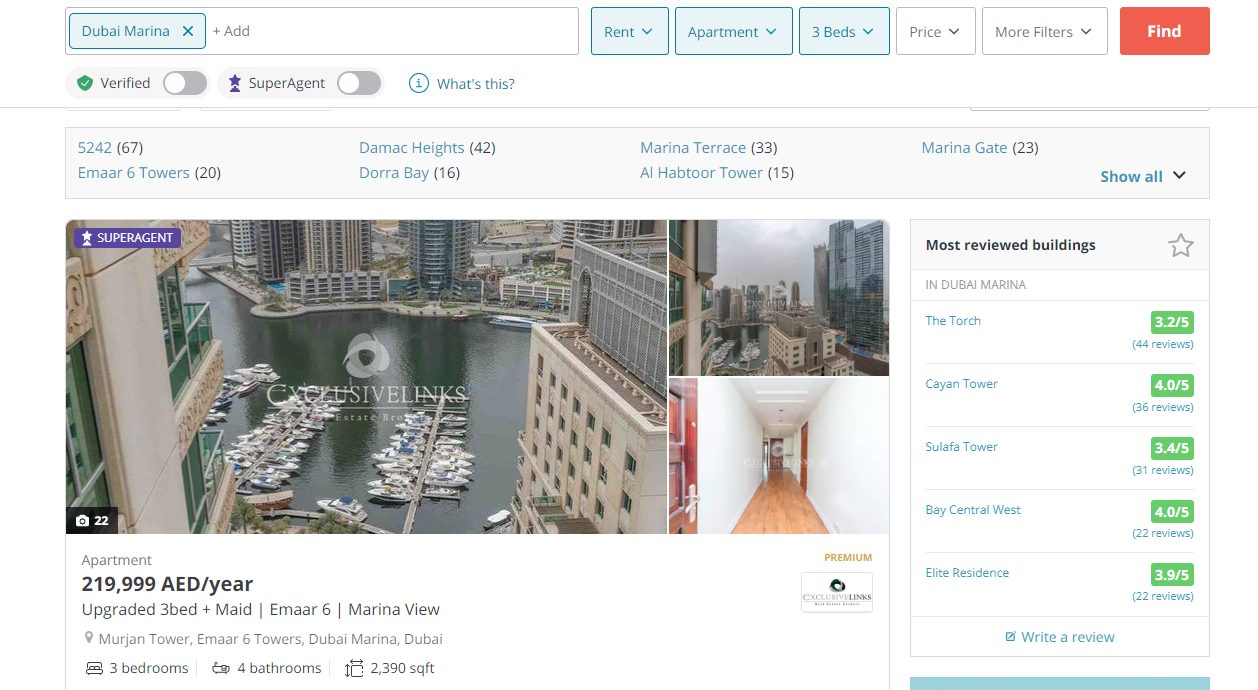Click the purple SuperAgent badge icon
The width and height of the screenshot is (1258, 690).
(x=235, y=83)
